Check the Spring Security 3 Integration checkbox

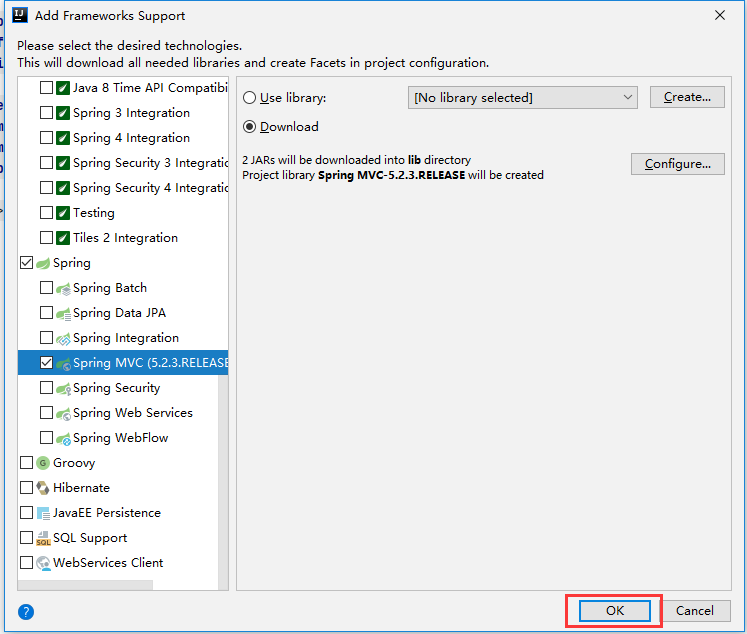coord(46,162)
